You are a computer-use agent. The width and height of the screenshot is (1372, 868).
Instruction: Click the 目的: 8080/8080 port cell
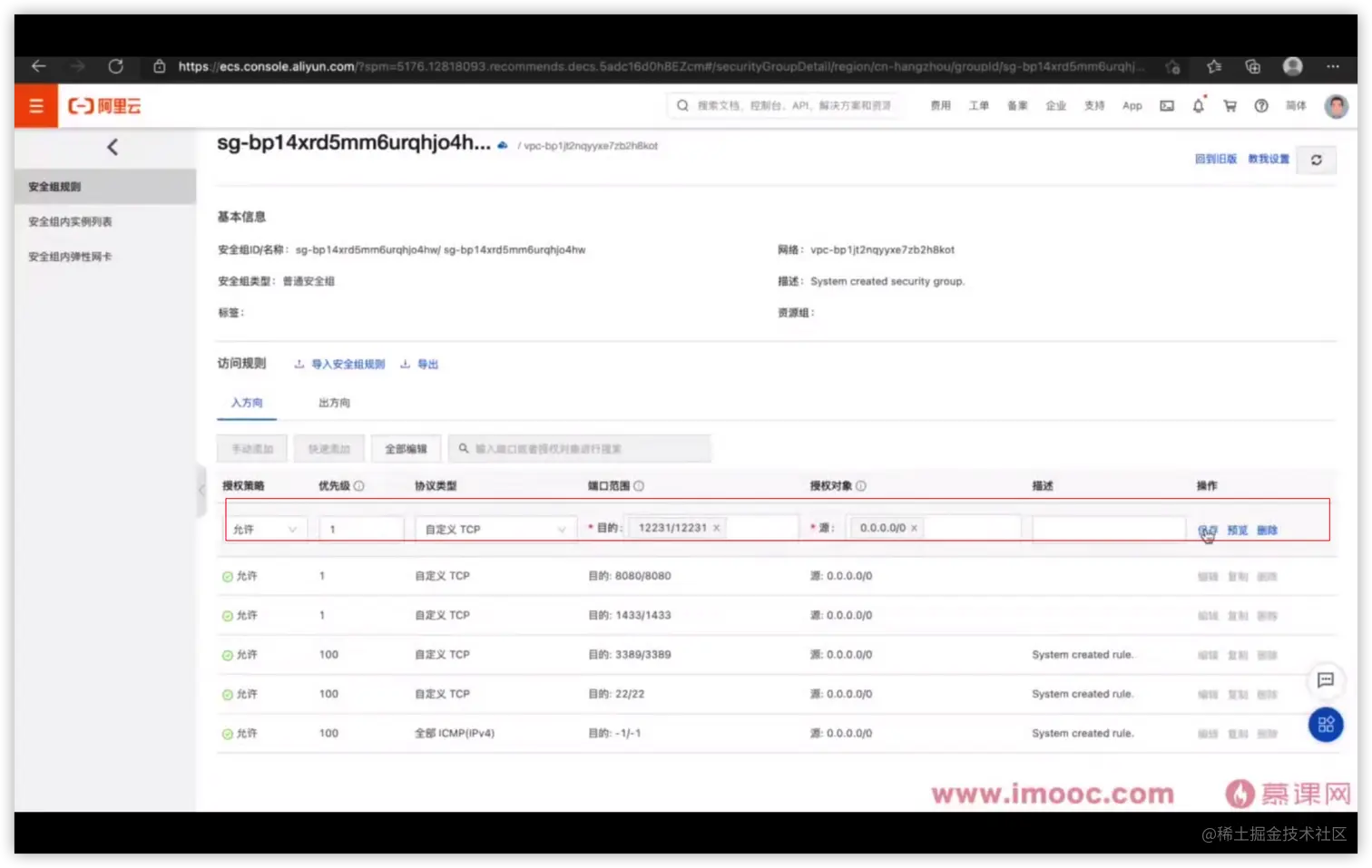coord(630,576)
